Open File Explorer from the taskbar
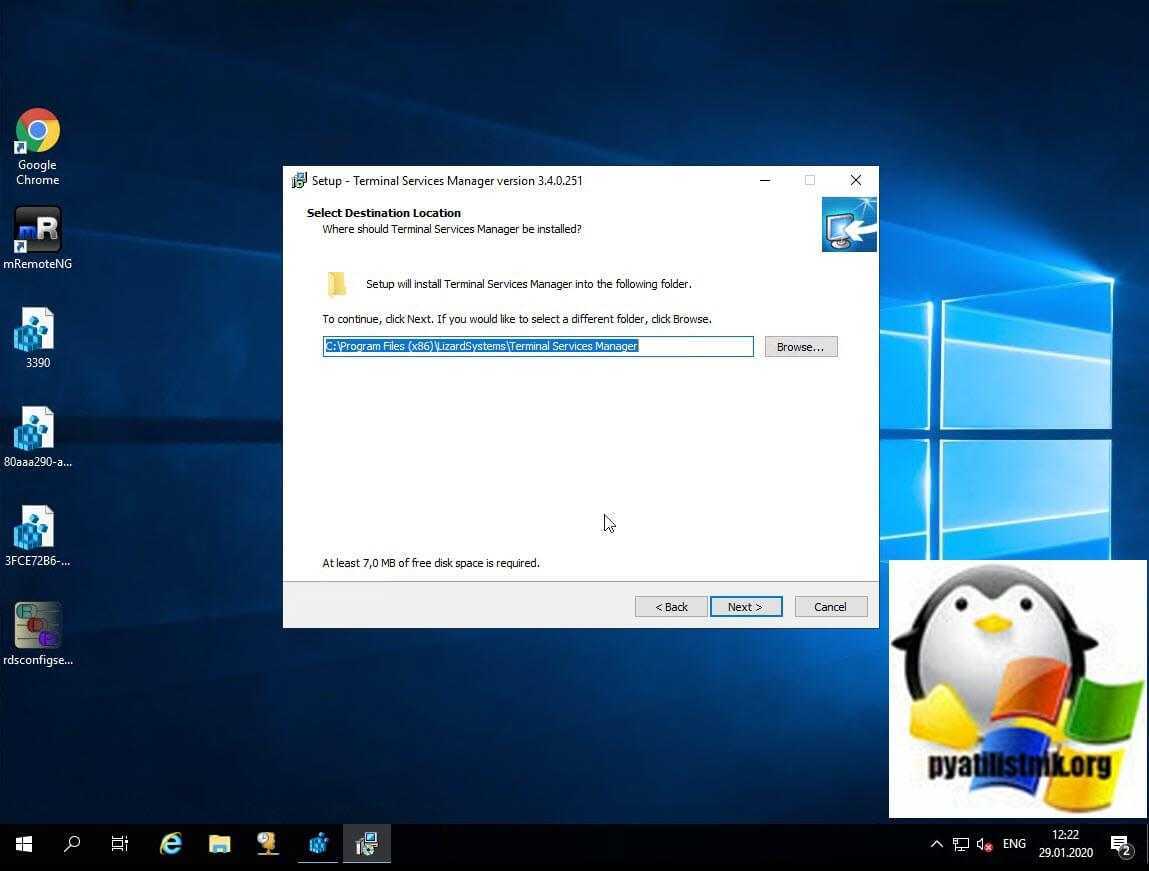This screenshot has height=871, width=1149. point(219,844)
